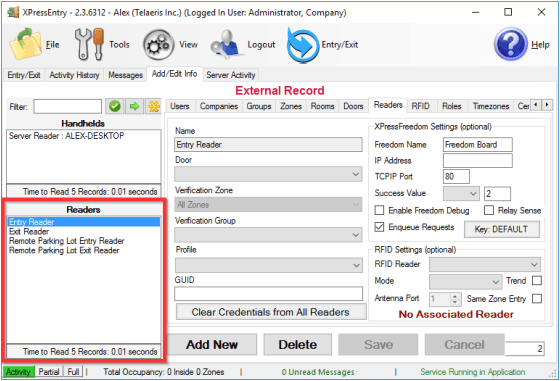Click the Name field with Entry Reader
The image size is (560, 381).
[268, 145]
